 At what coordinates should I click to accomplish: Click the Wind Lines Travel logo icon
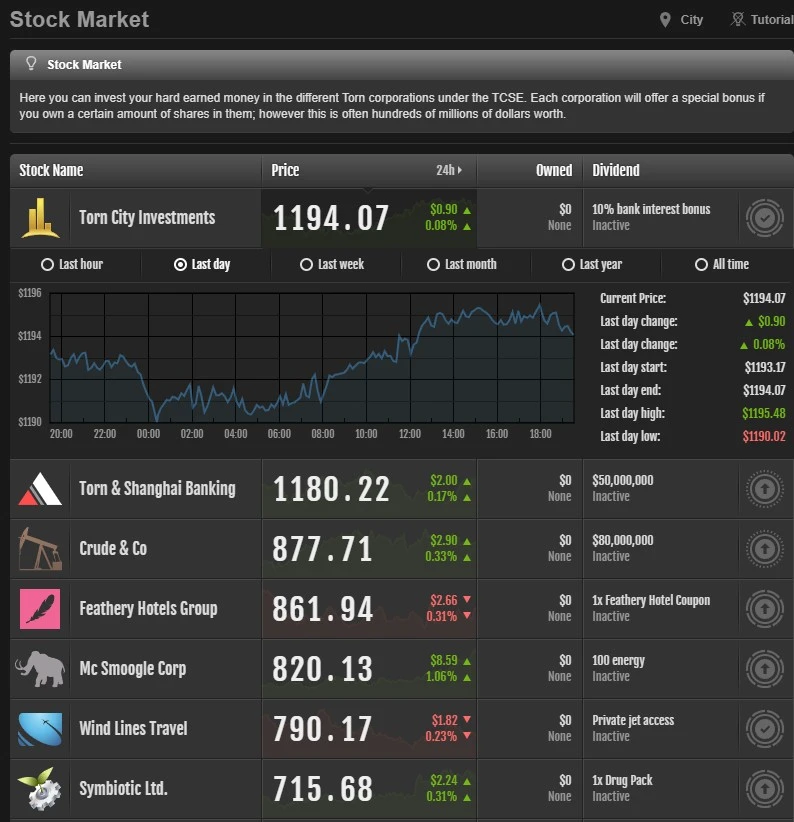coord(40,729)
